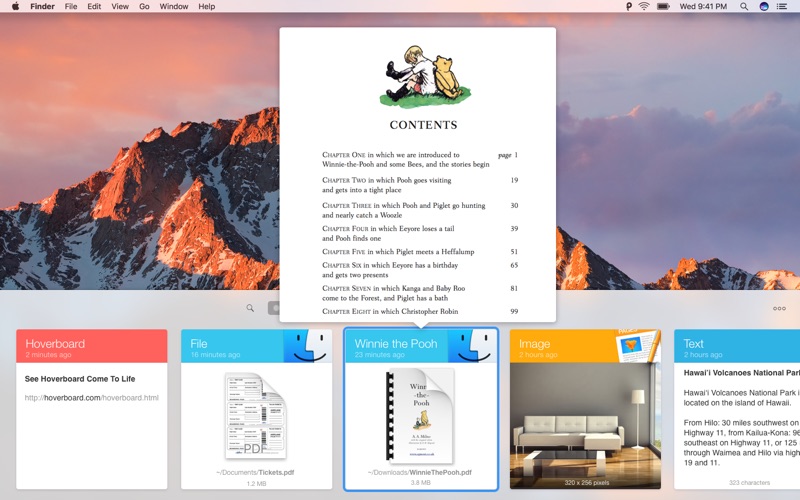Open the Wi-Fi status menu
The width and height of the screenshot is (800, 500).
tap(644, 7)
